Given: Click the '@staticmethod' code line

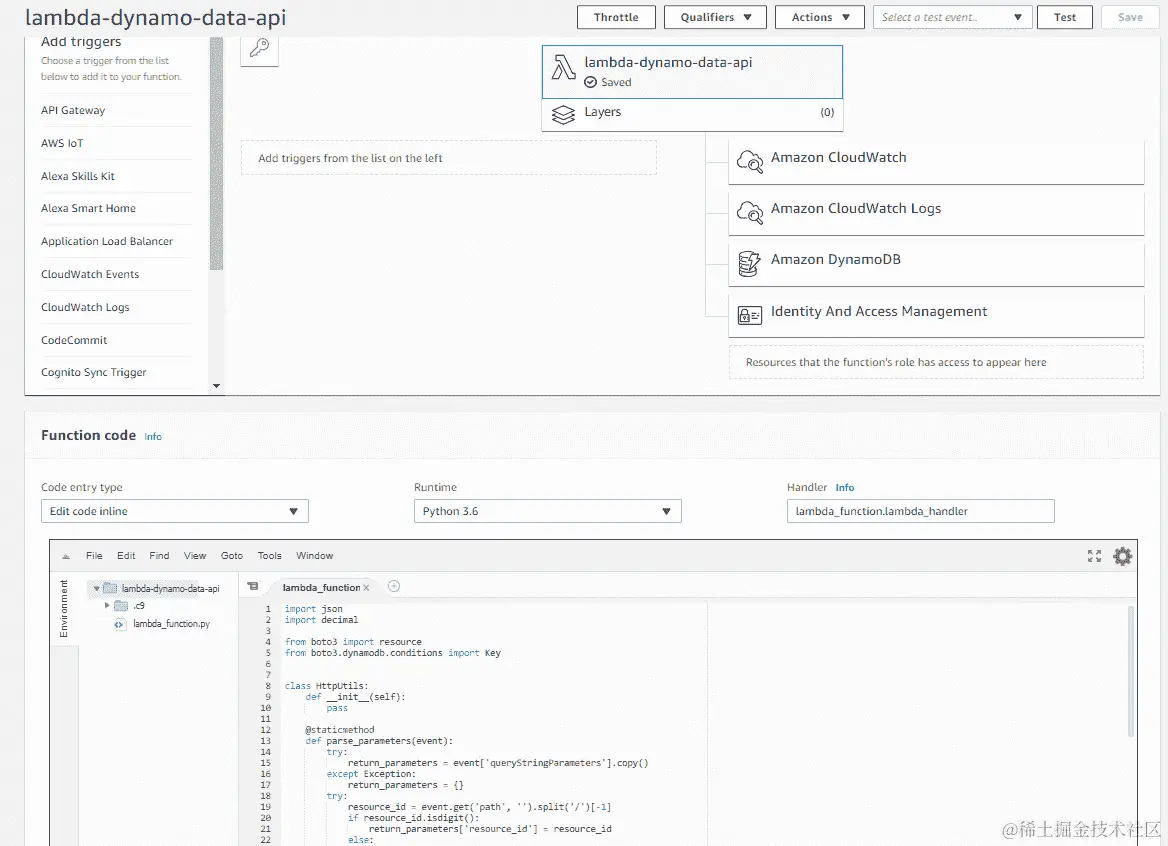Looking at the screenshot, I should point(340,730).
